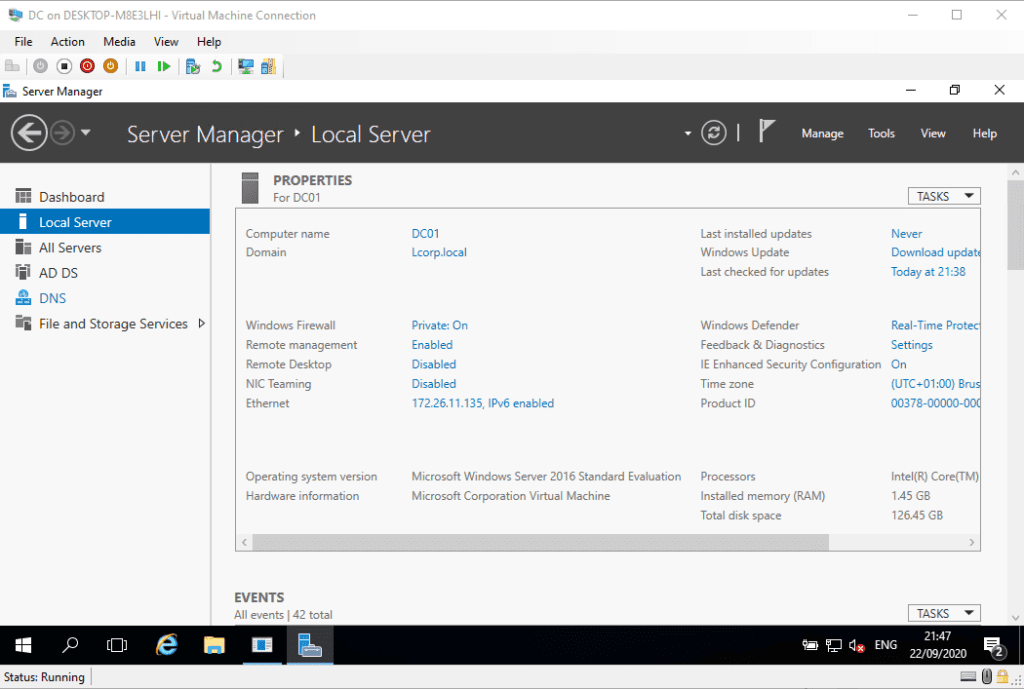Click the Lcorp.local domain link

(439, 252)
